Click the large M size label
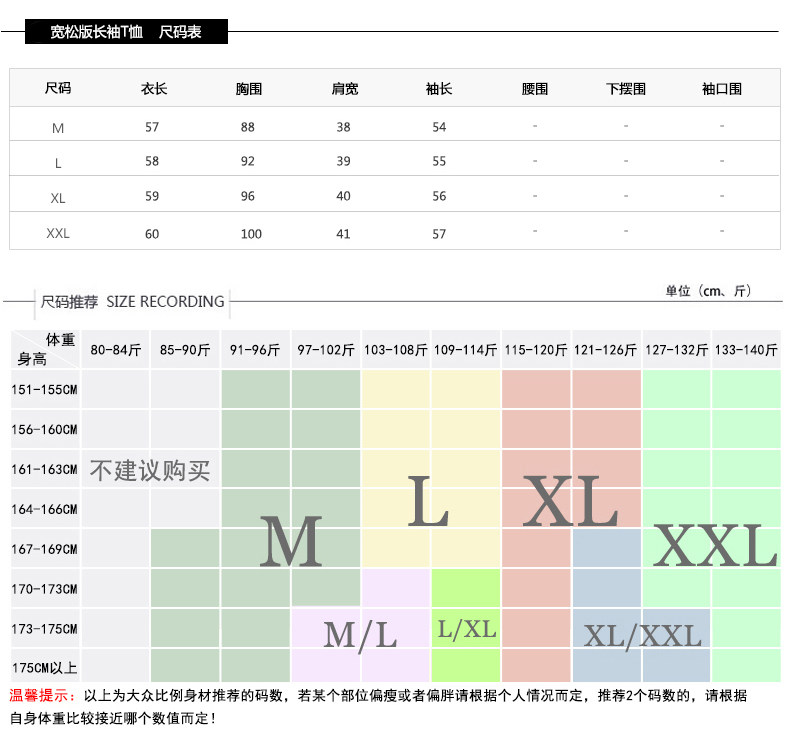Image resolution: width=790 pixels, height=737 pixels. [x=291, y=541]
